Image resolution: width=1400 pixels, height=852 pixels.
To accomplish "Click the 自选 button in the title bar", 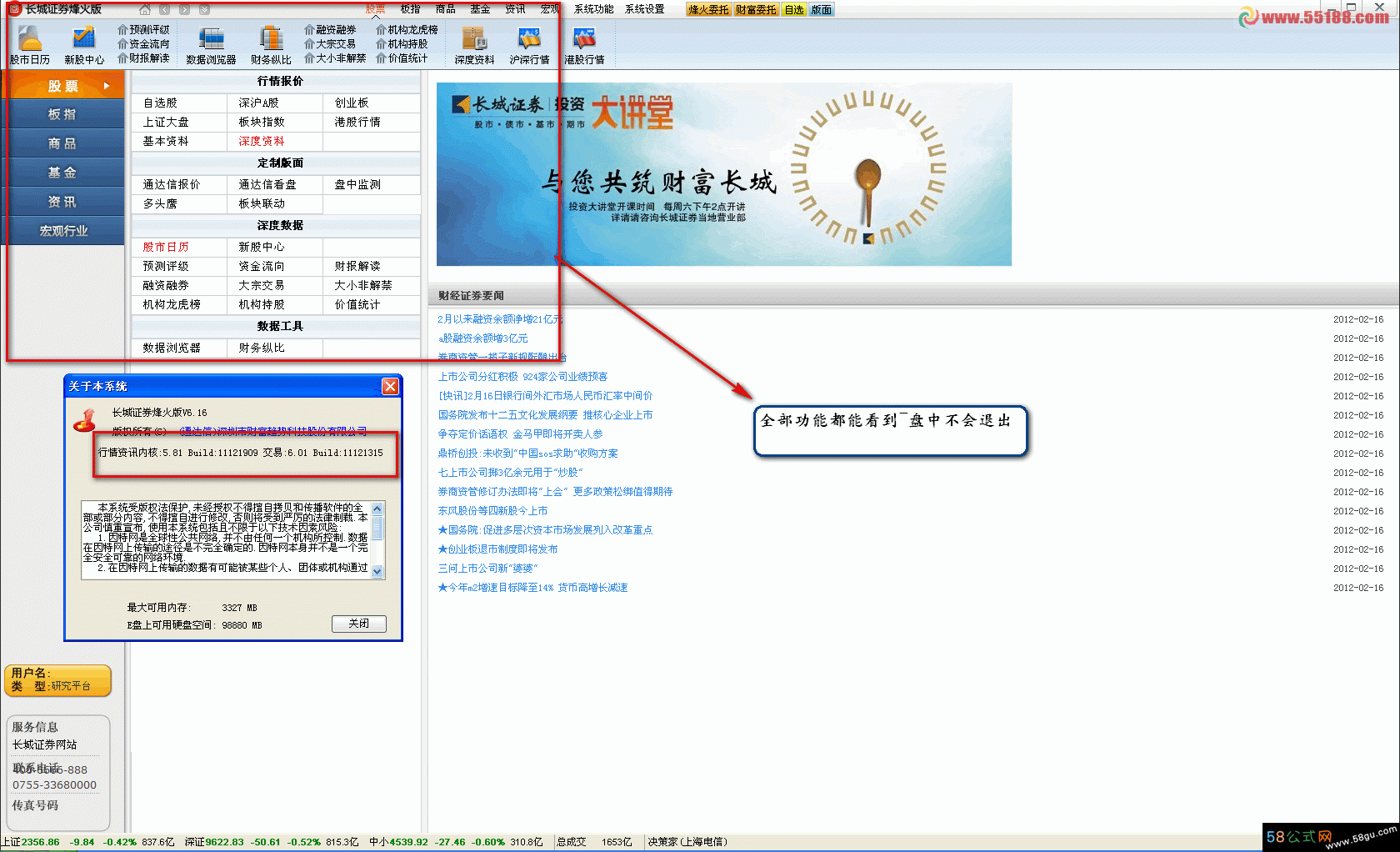I will pos(794,10).
